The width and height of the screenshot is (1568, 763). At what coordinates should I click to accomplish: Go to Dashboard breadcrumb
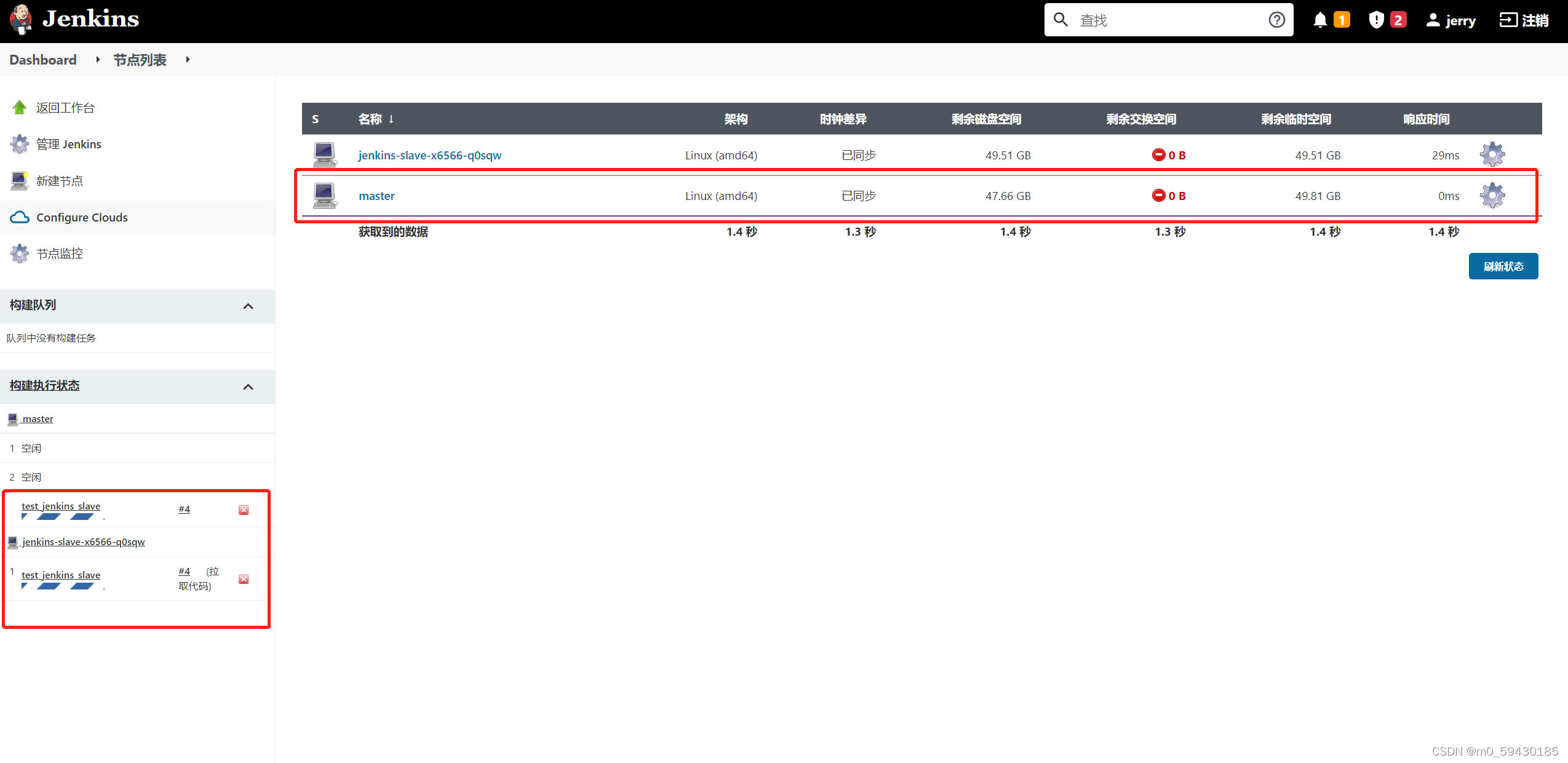(43, 60)
